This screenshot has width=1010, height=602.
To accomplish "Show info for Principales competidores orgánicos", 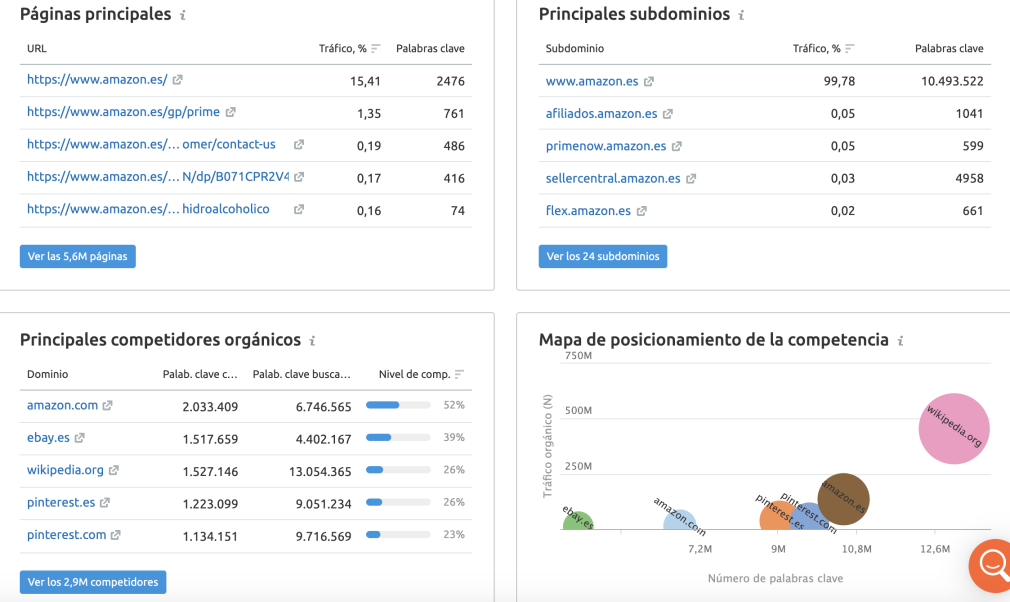I will click(312, 341).
